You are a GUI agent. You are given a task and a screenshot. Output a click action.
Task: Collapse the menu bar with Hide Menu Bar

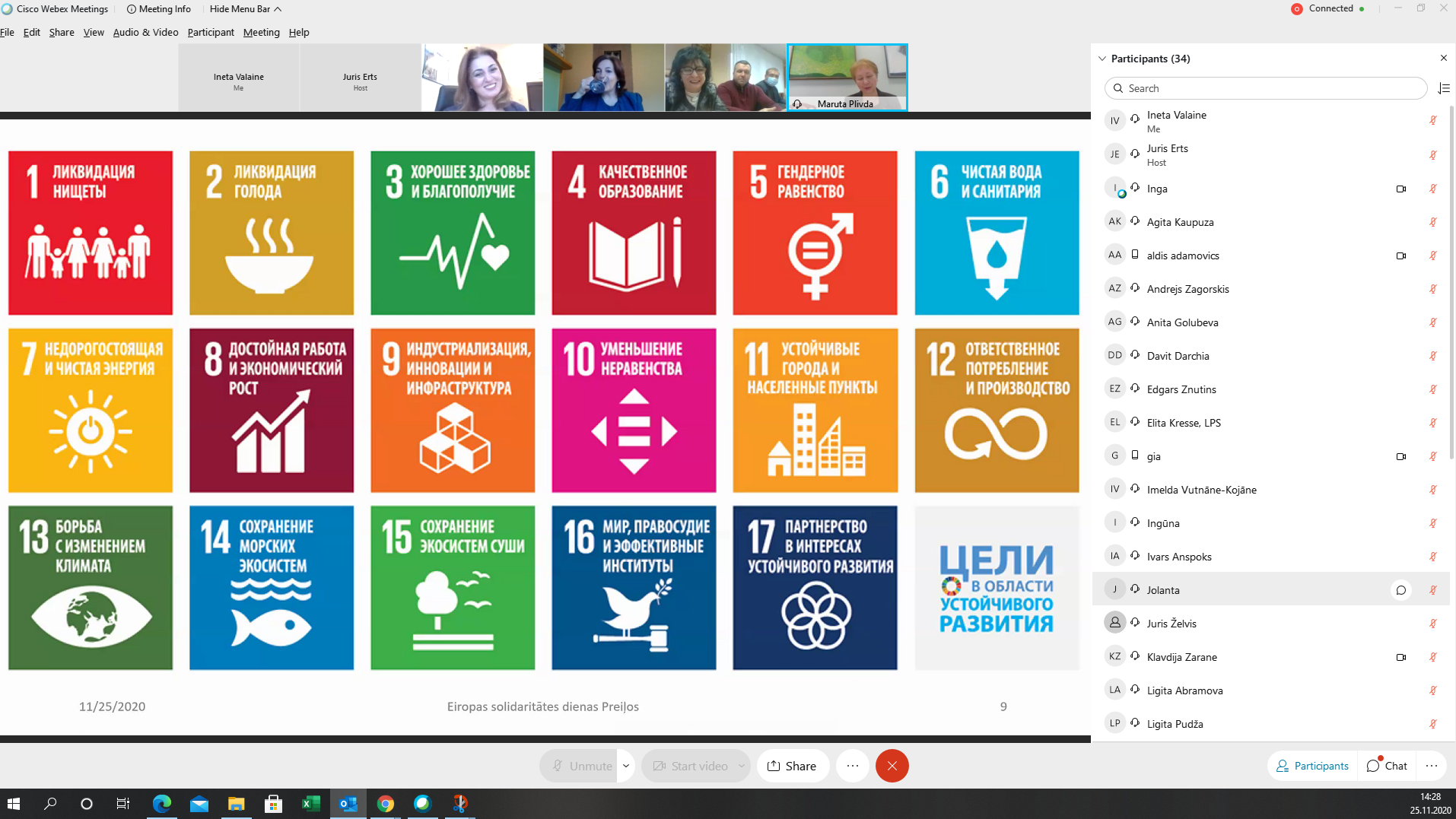pos(245,9)
